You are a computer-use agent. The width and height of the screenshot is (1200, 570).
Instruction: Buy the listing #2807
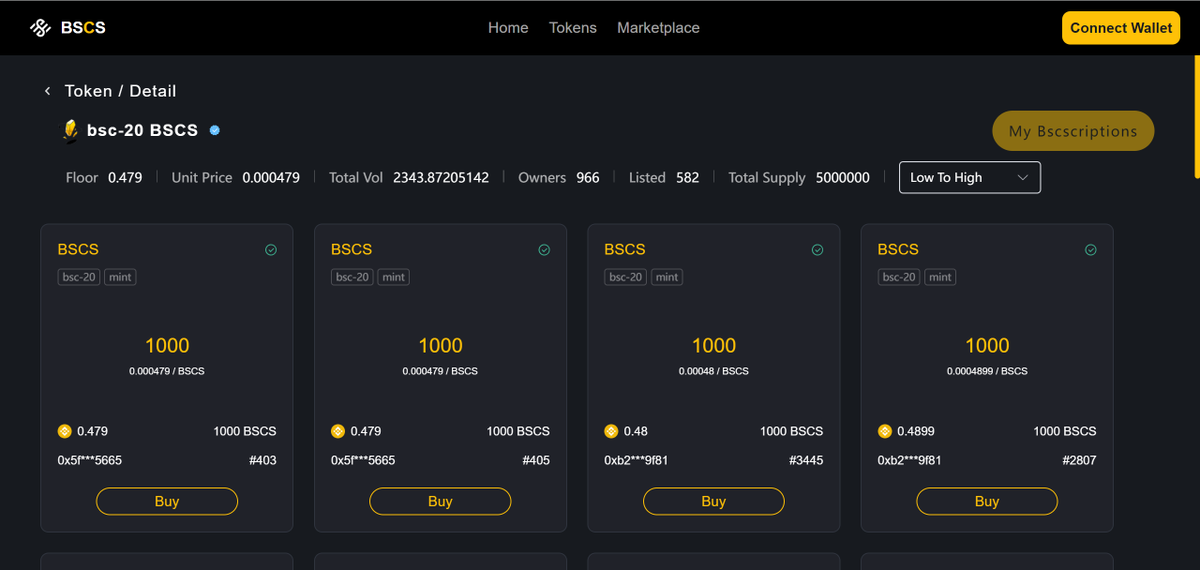[x=987, y=501]
